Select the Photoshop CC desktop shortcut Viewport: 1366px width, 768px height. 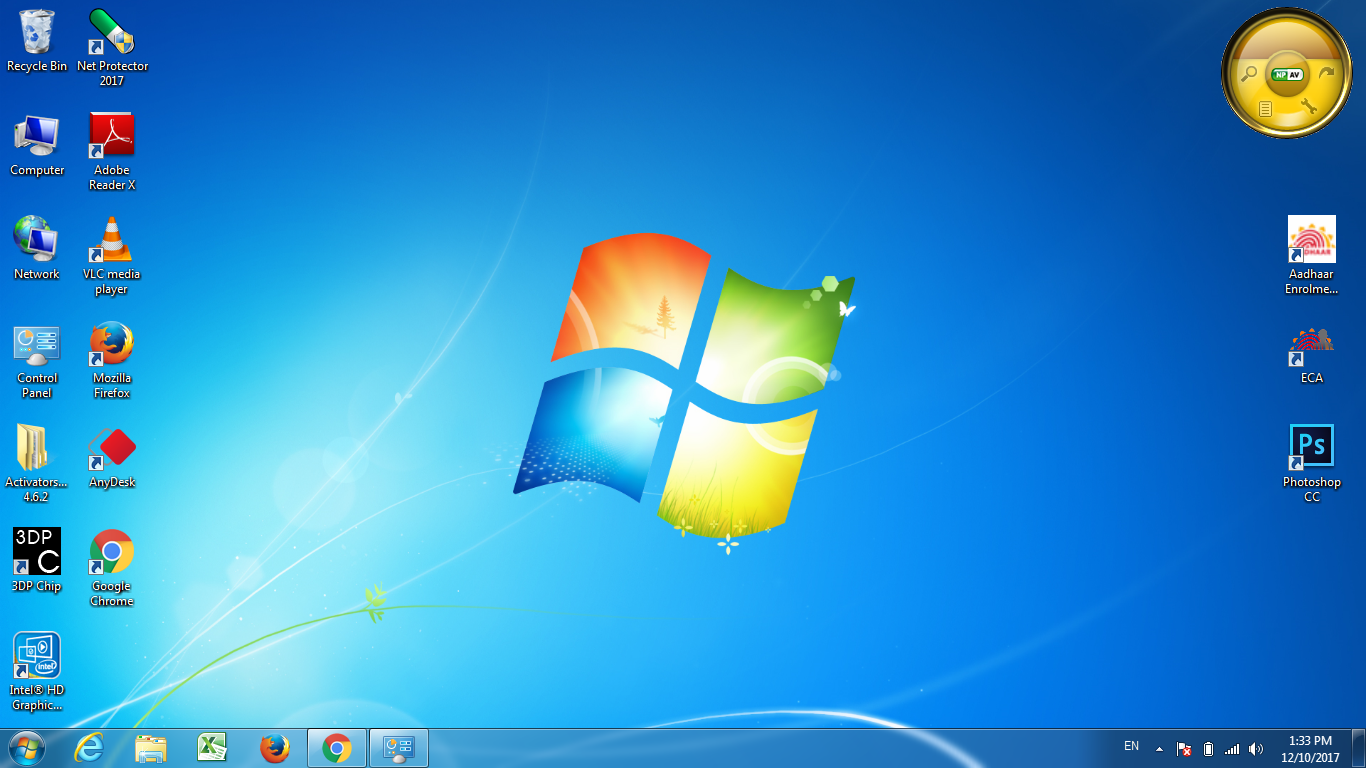point(1312,463)
